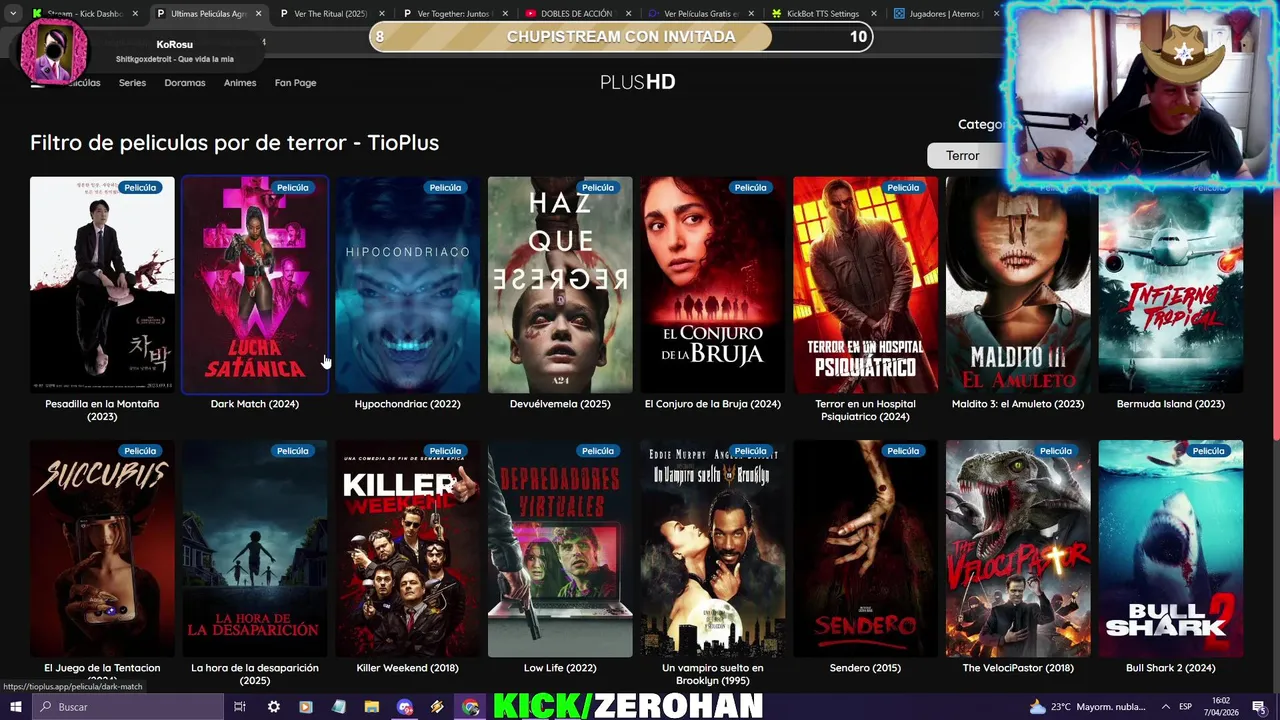Click the Hypochondriac (2022) title
Screen dimensions: 1280x720
coord(408,404)
